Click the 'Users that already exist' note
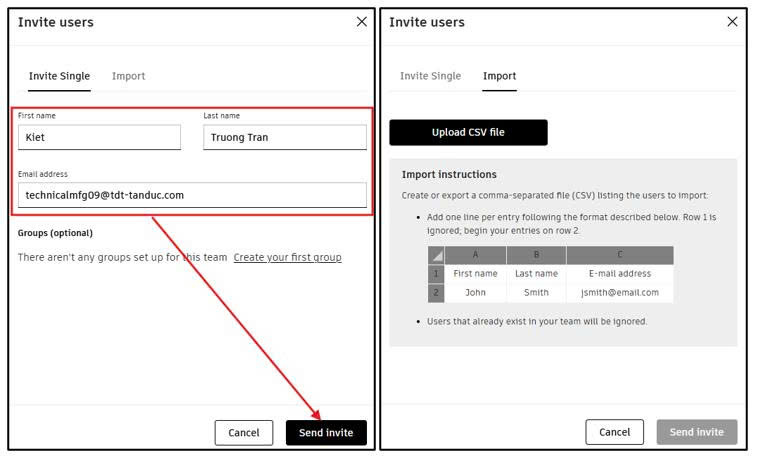Image resolution: width=759 pixels, height=458 pixels. pos(537,321)
